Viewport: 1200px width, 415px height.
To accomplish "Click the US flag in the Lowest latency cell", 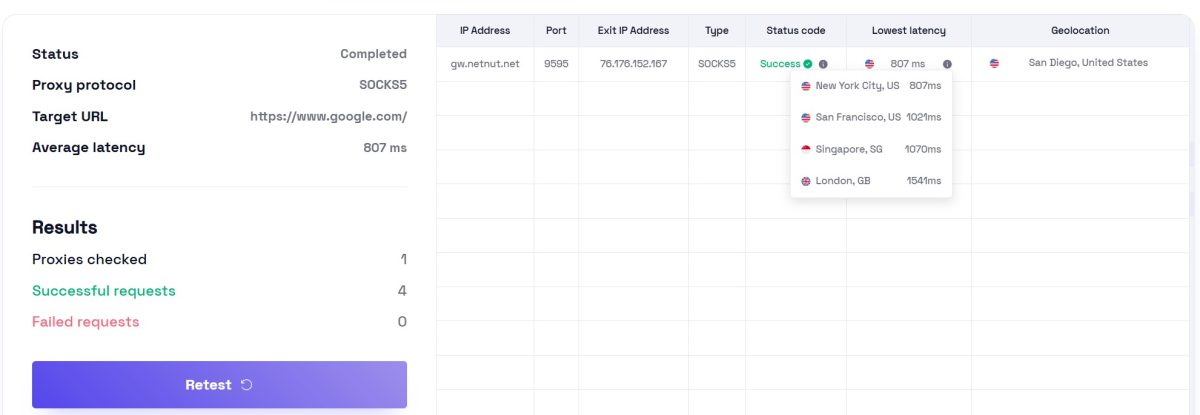I will click(x=869, y=64).
